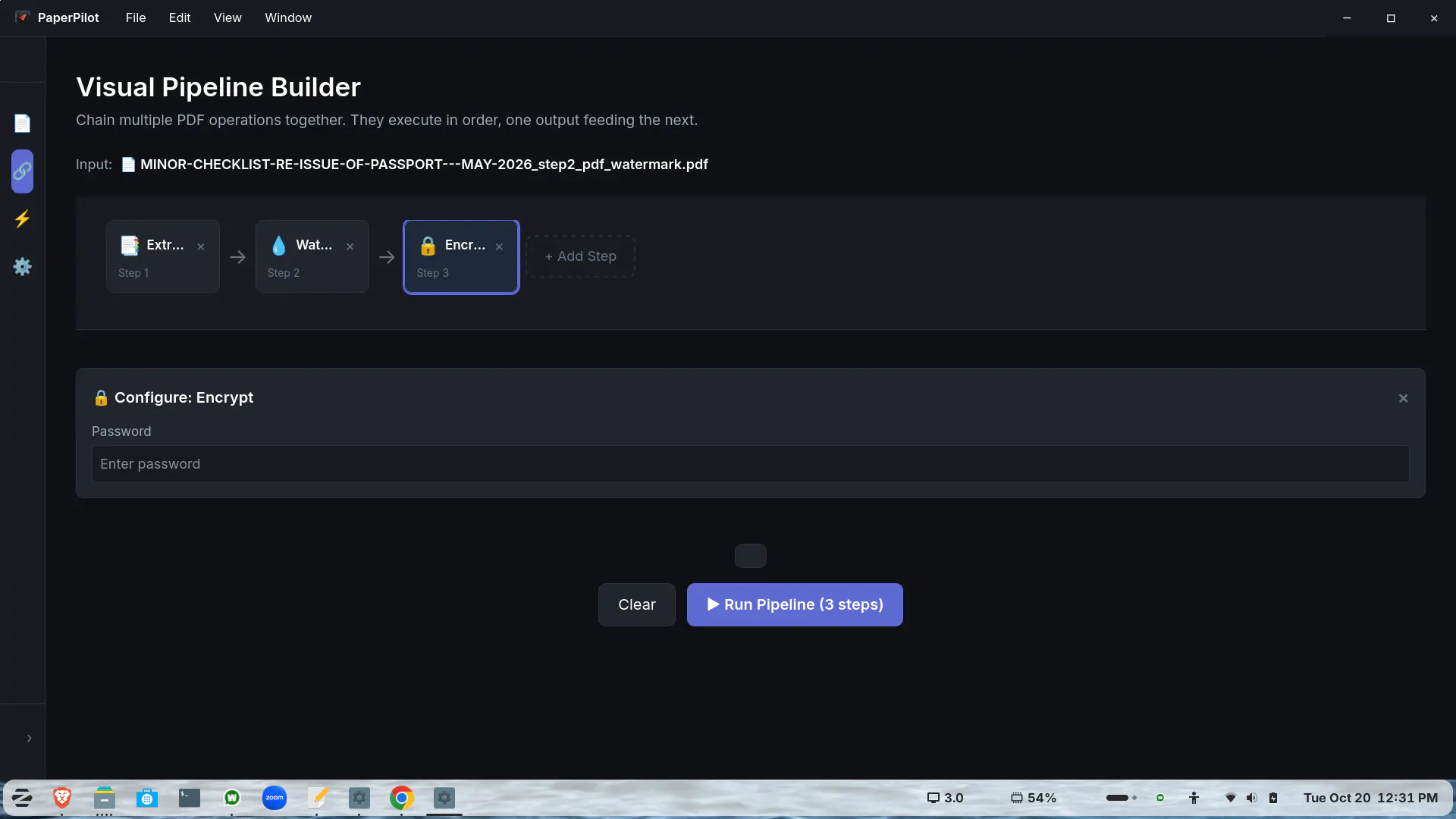Viewport: 1456px width, 819px height.
Task: Expand the sidebar with the chevron arrow
Action: [29, 738]
